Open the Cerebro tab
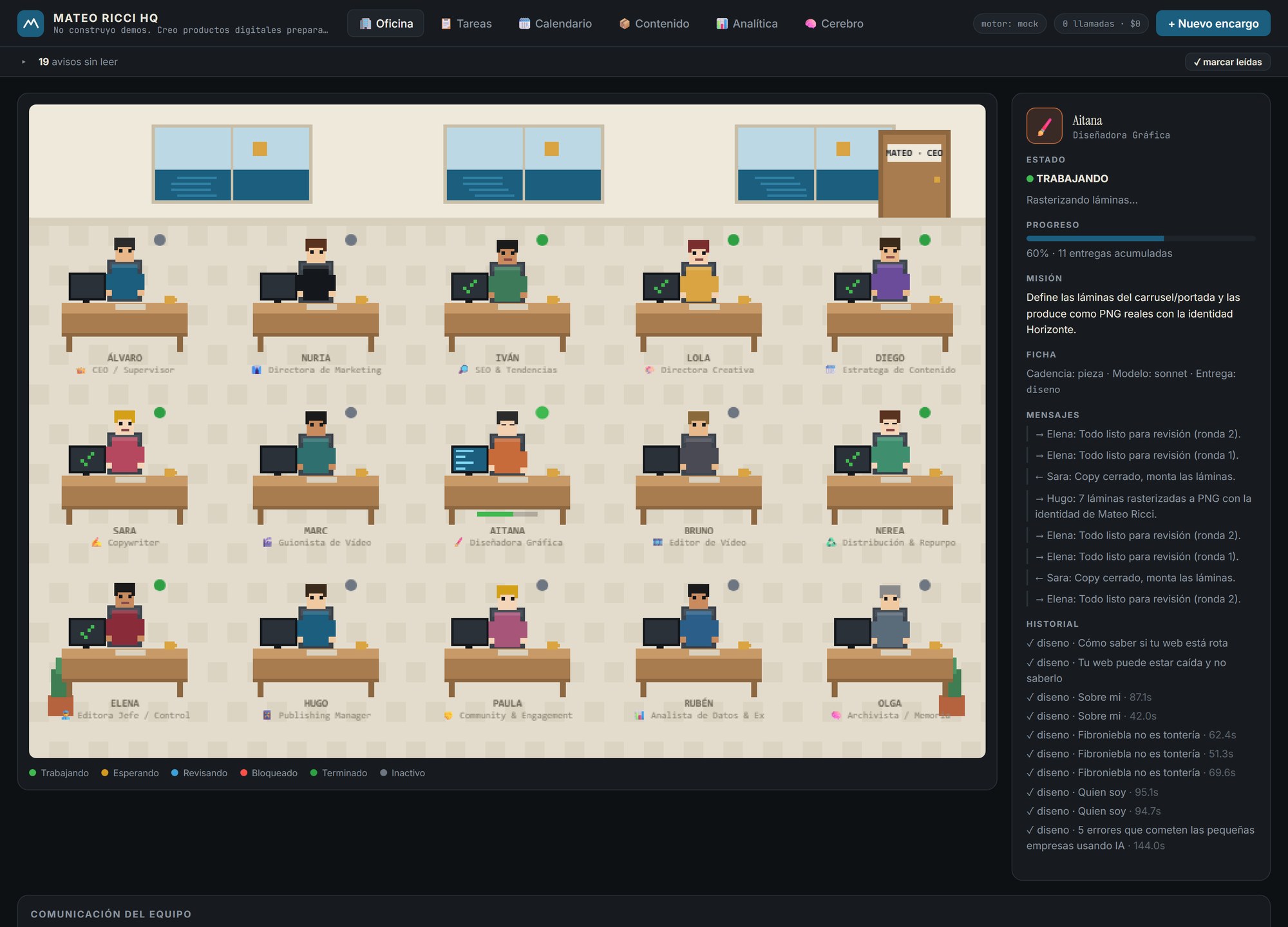 834,23
